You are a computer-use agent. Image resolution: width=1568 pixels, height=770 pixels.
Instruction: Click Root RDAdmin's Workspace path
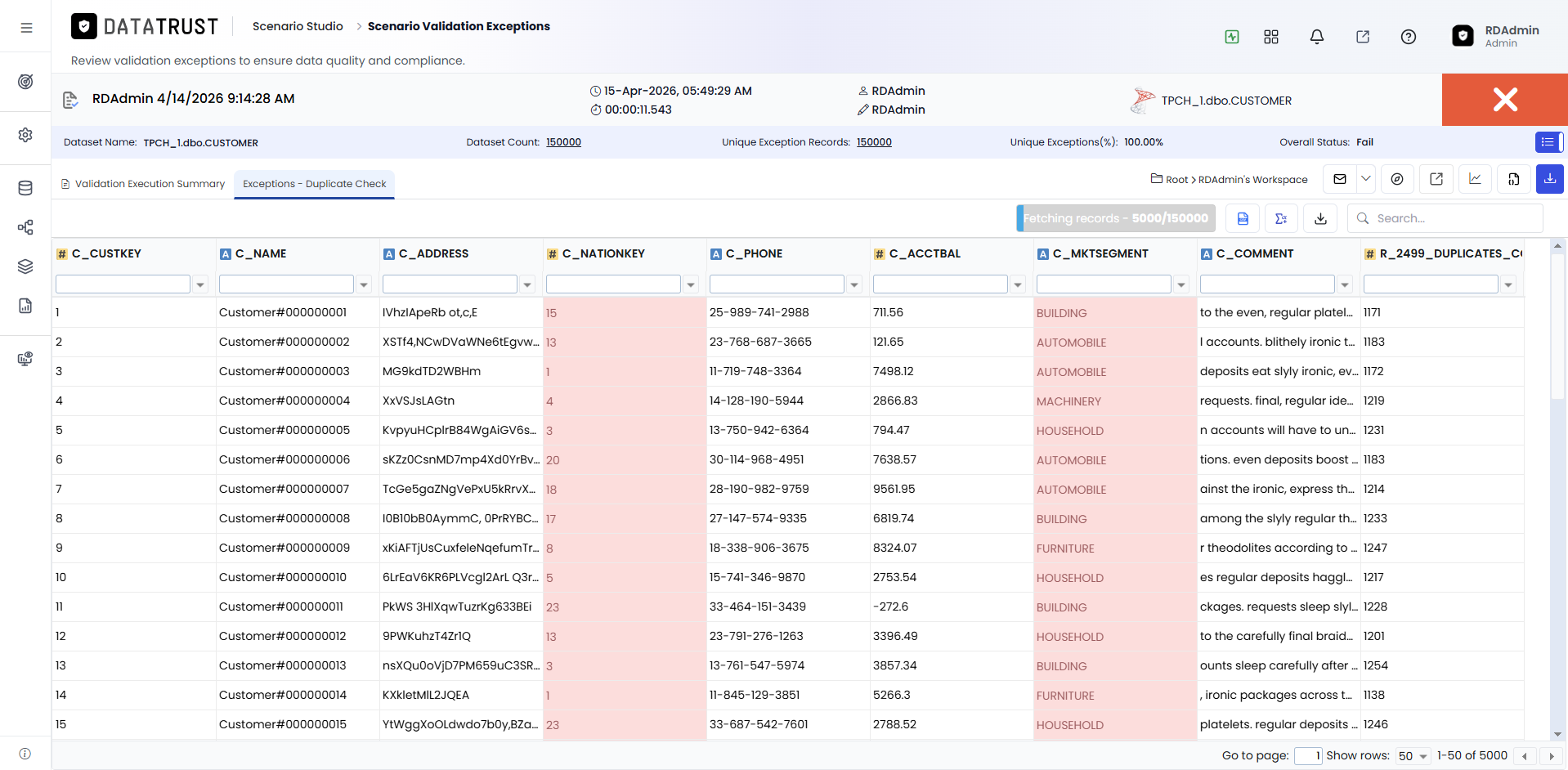(1230, 180)
